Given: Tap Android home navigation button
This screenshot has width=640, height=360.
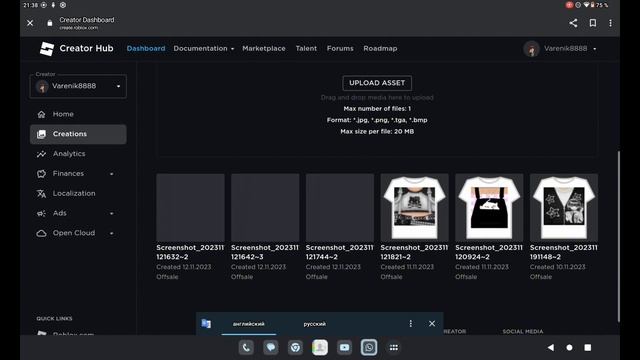Looking at the screenshot, I should [569, 347].
